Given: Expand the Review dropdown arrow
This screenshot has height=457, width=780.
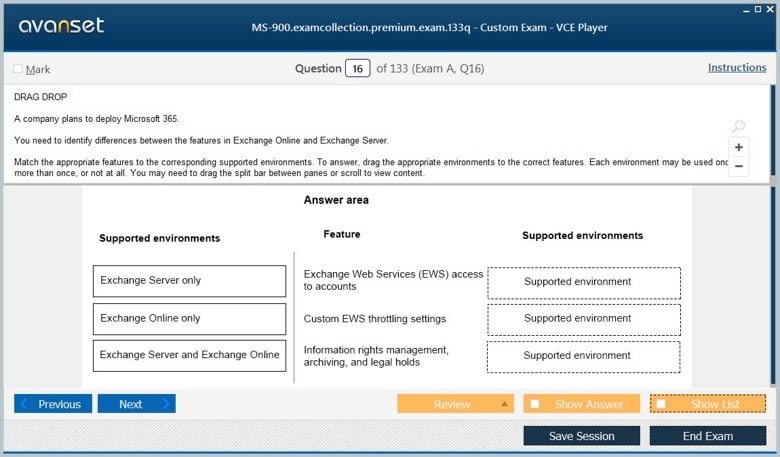Looking at the screenshot, I should 504,404.
